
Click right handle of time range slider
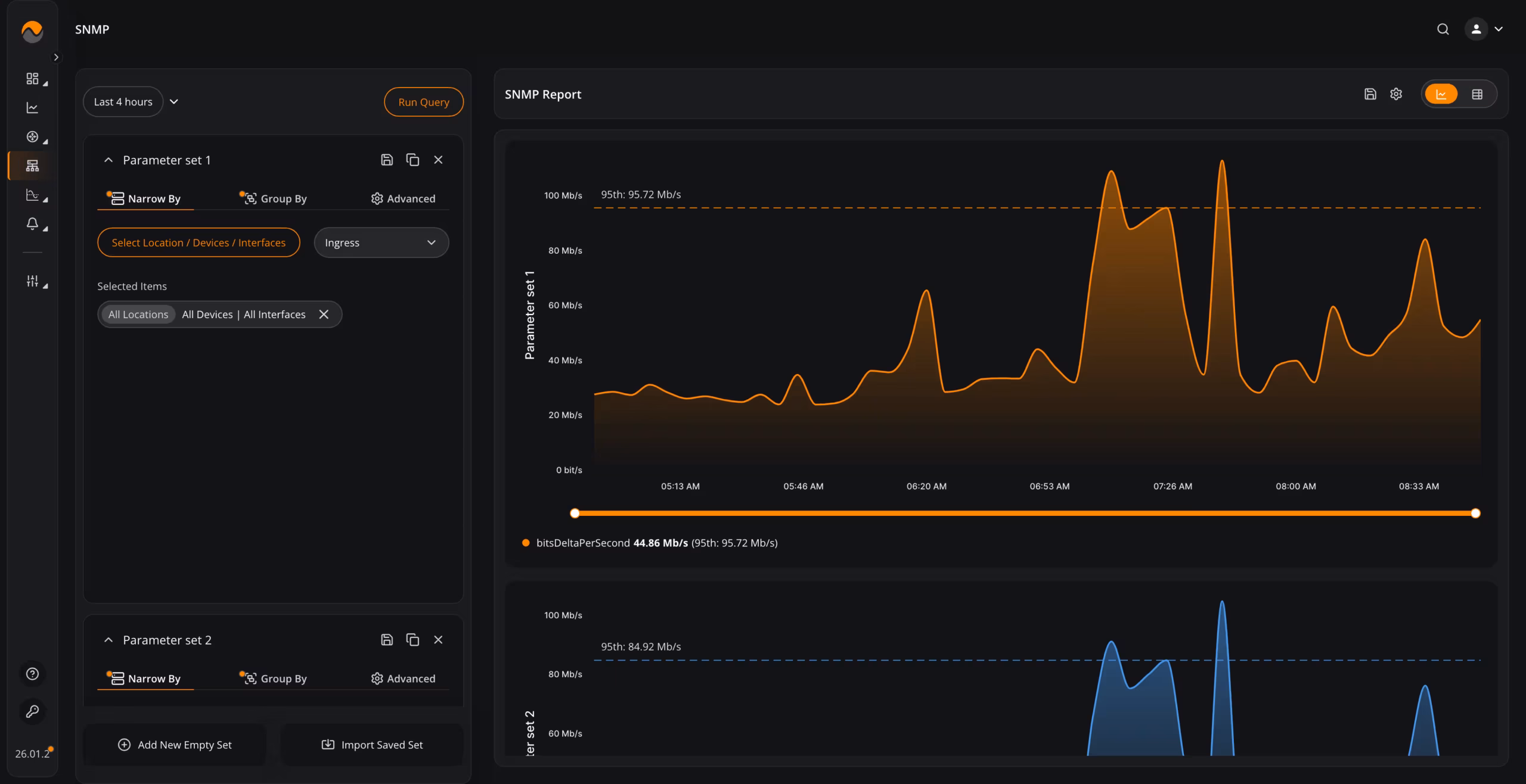click(x=1475, y=513)
